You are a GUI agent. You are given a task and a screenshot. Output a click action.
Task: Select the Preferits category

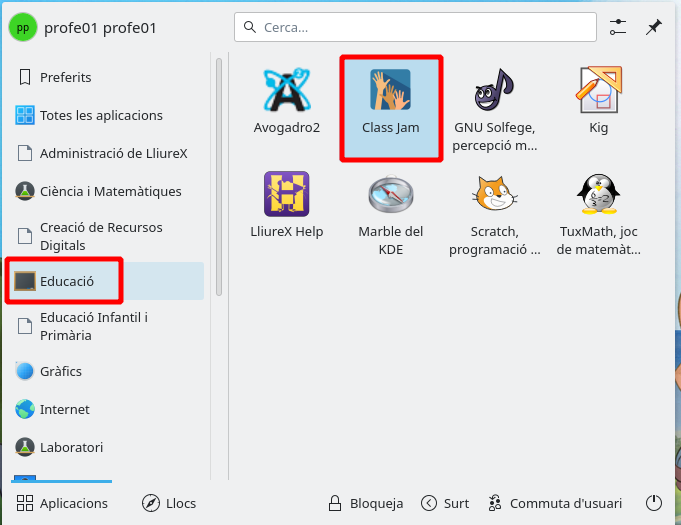pos(65,77)
